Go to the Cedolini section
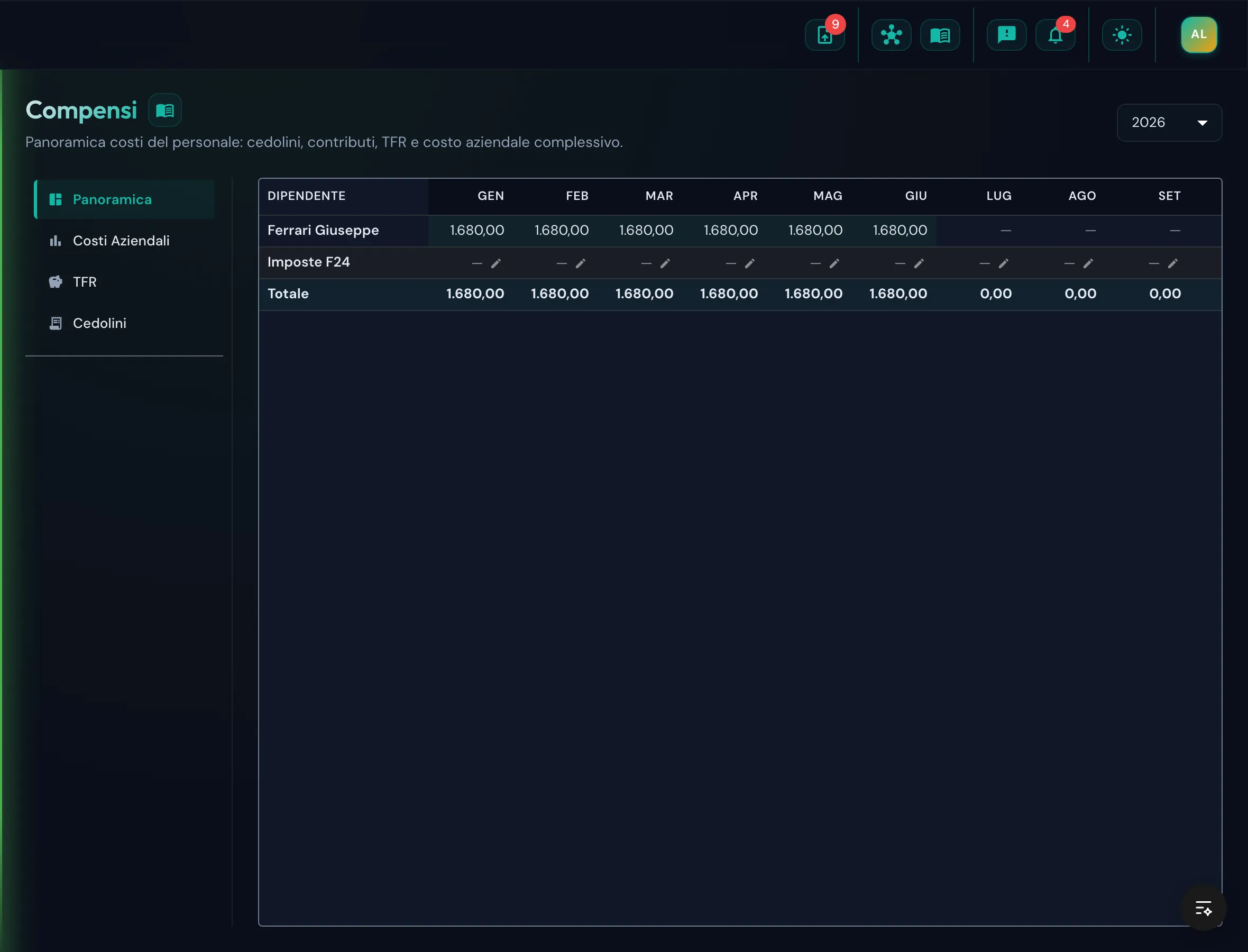The image size is (1248, 952). point(125,323)
